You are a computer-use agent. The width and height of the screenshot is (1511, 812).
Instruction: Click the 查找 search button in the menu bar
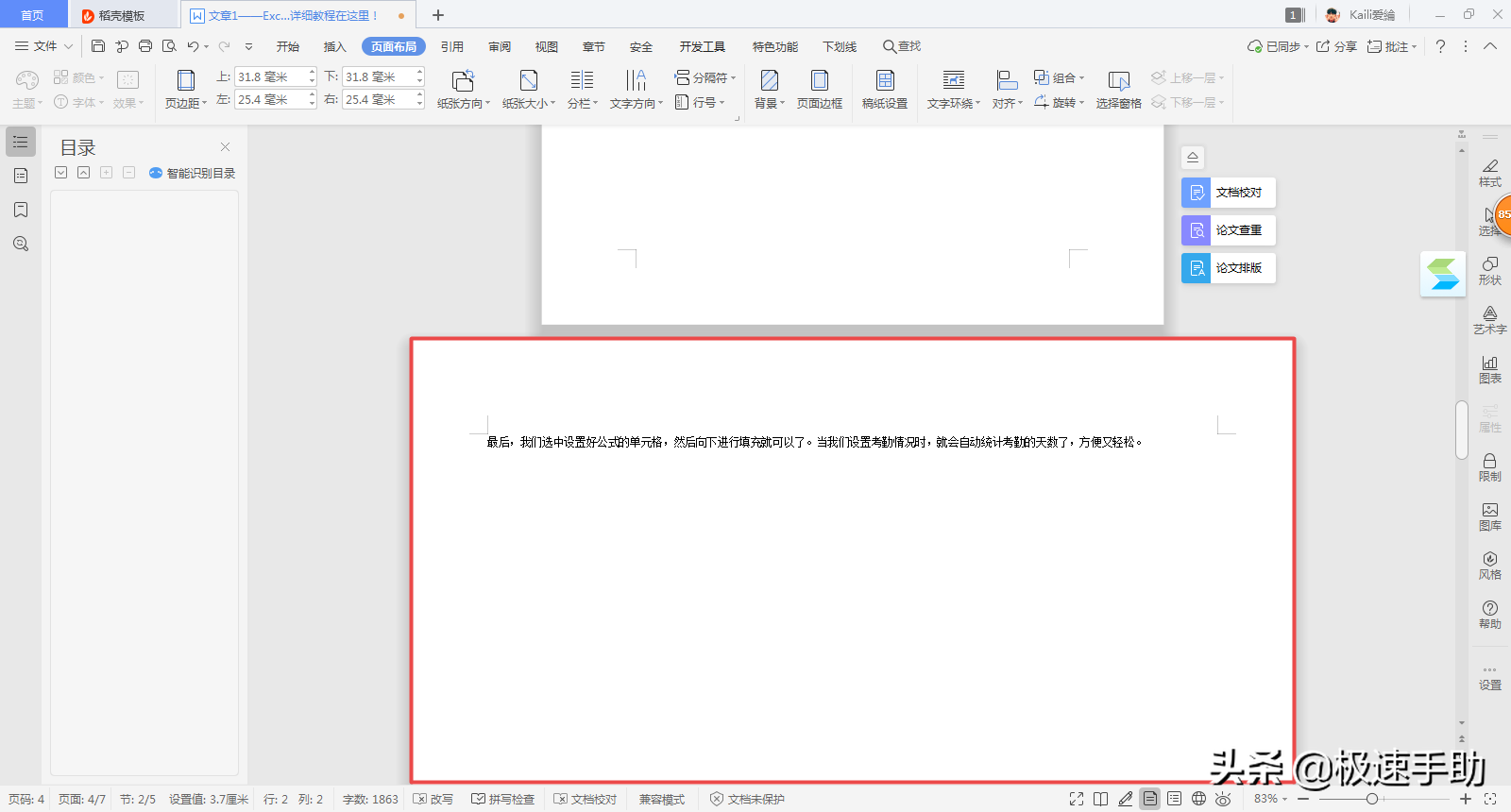click(x=902, y=46)
